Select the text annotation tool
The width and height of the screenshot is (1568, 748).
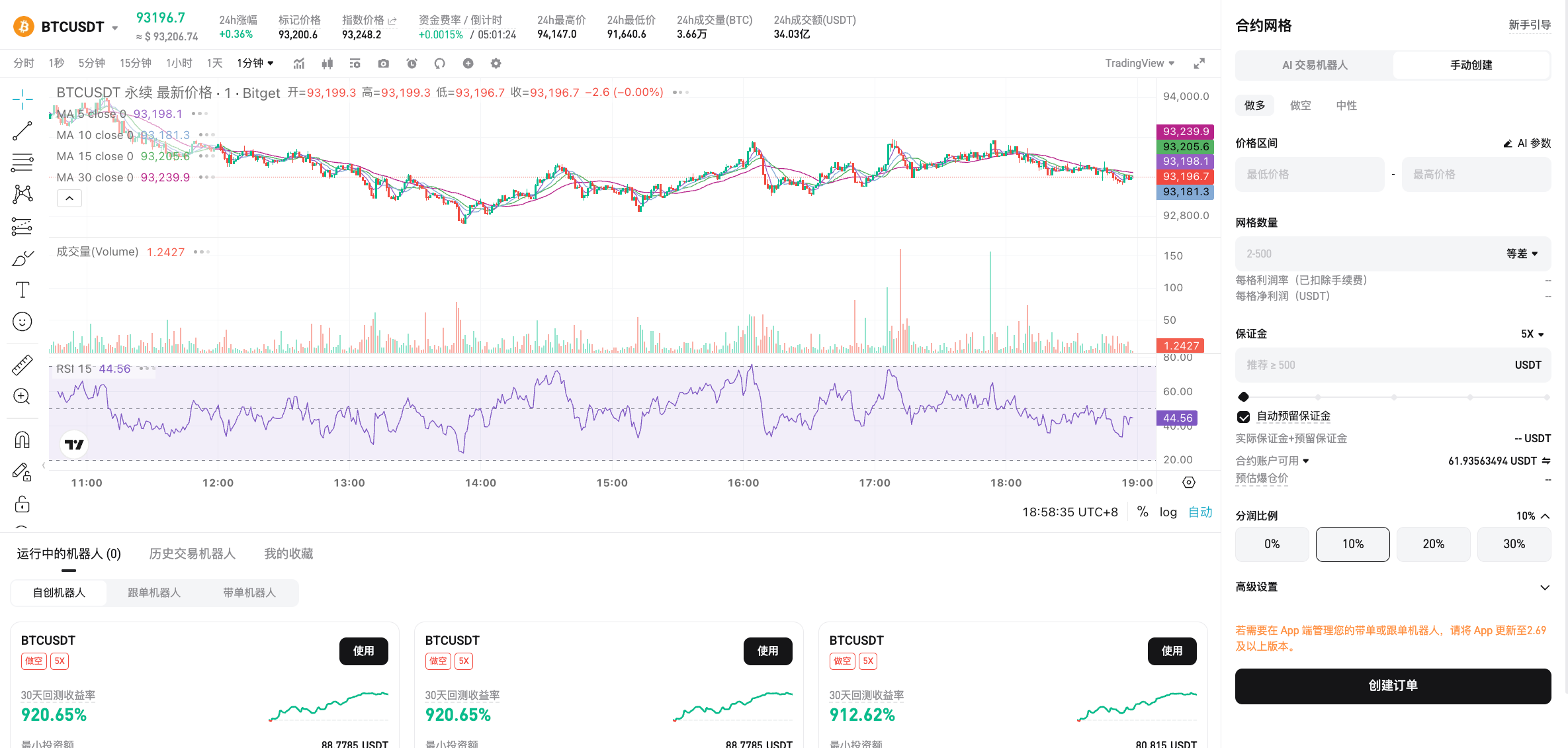[x=22, y=290]
